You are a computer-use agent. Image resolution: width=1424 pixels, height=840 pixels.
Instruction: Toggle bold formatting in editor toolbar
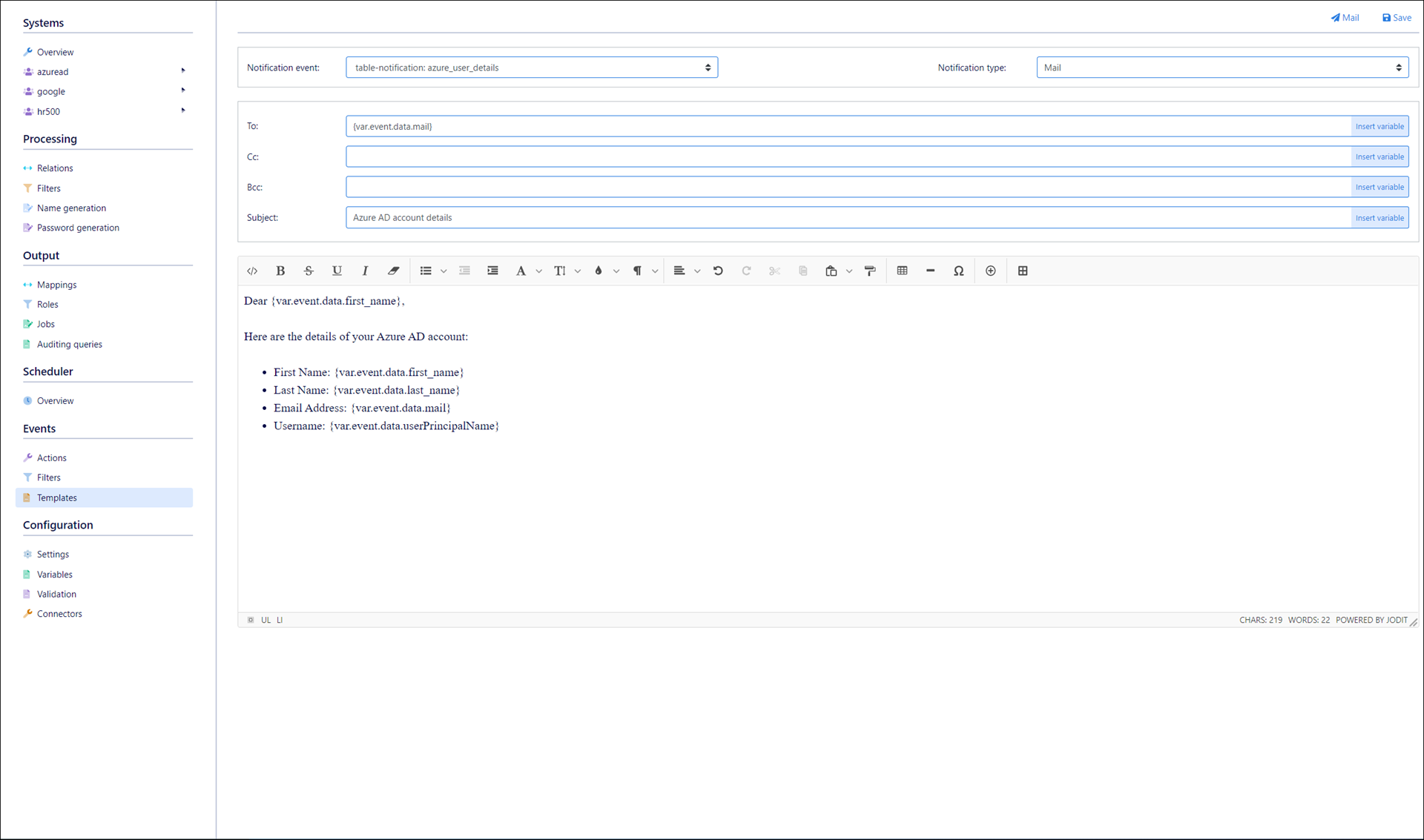pyautogui.click(x=280, y=271)
